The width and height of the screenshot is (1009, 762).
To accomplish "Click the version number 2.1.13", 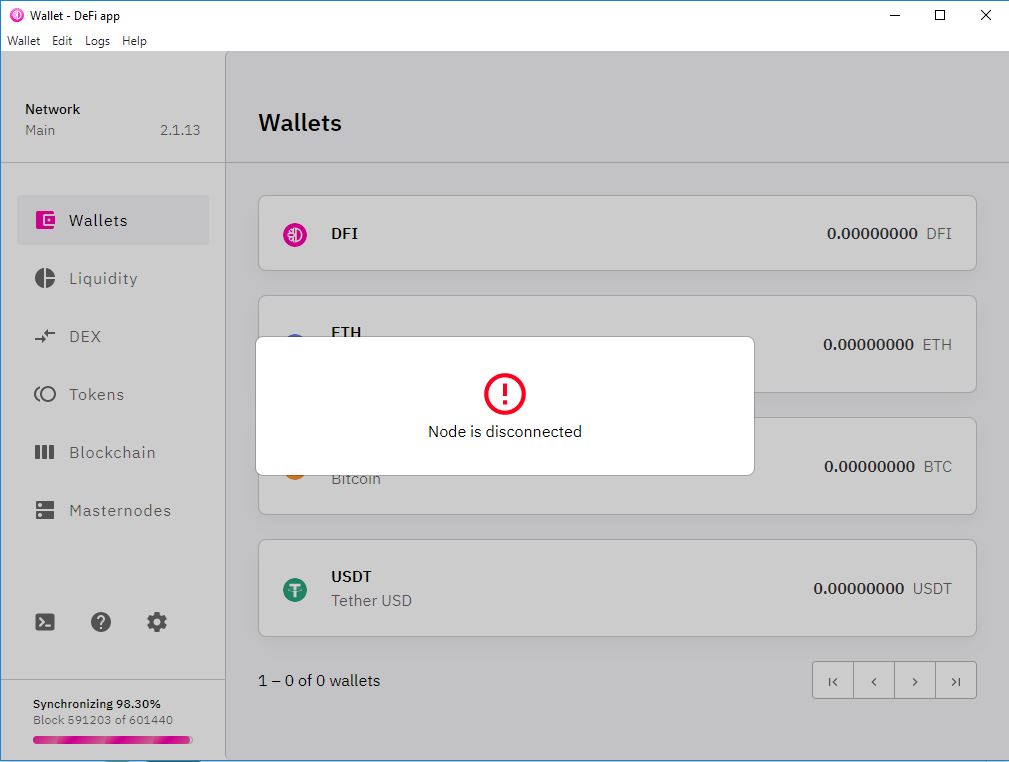I will [180, 130].
